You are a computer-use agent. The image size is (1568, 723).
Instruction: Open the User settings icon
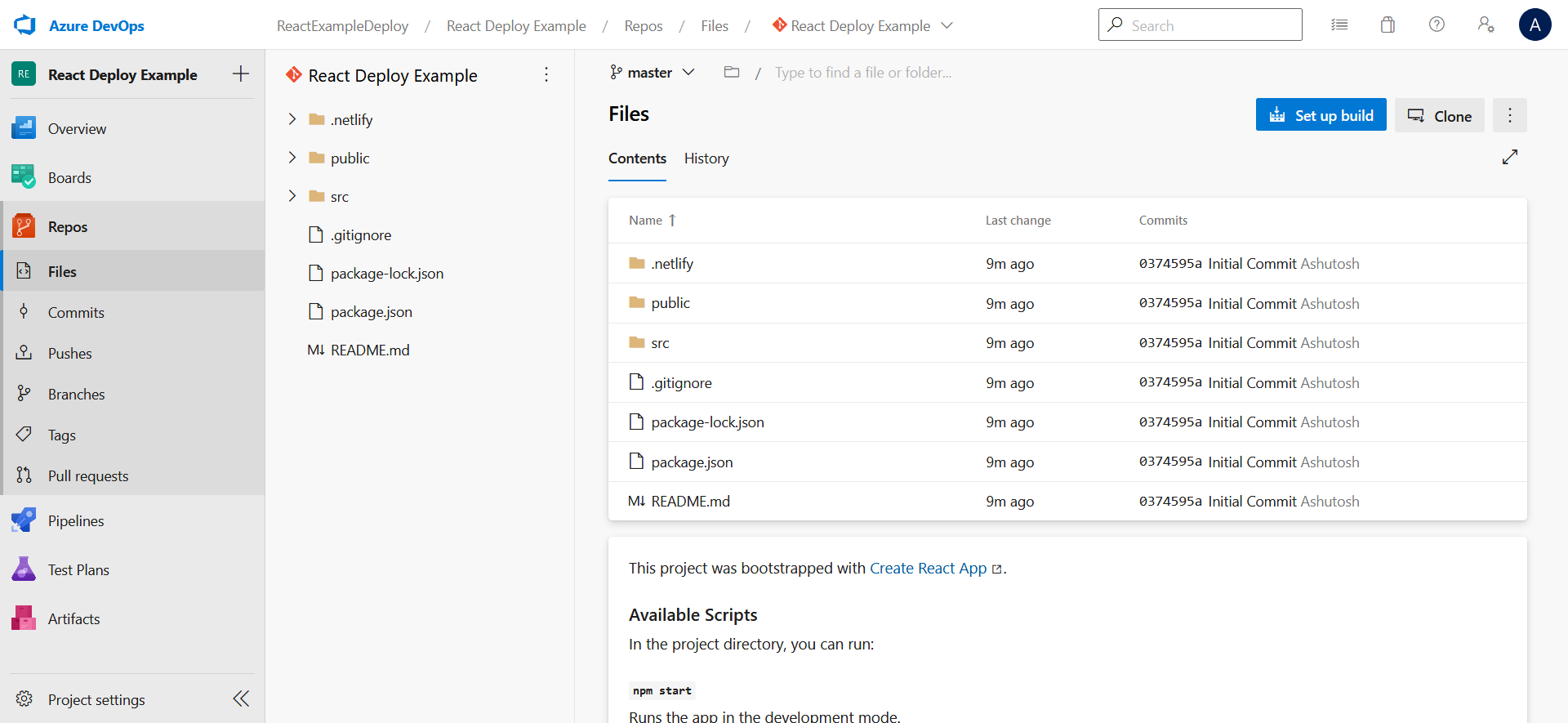tap(1486, 25)
